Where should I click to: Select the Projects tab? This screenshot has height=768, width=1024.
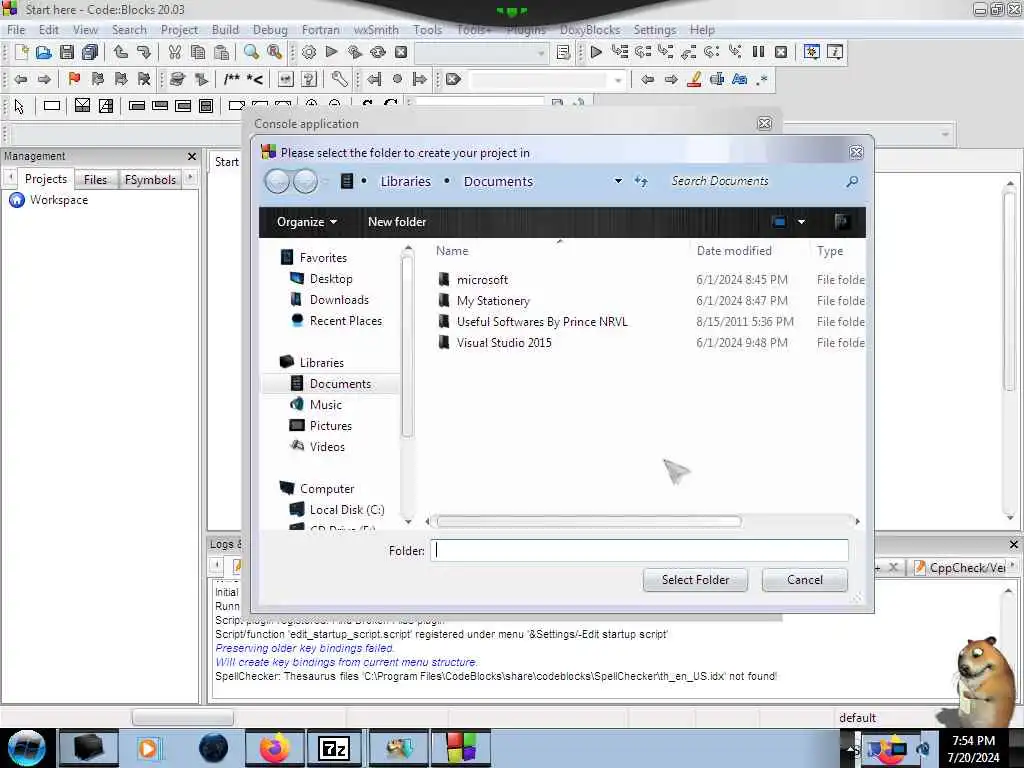click(x=46, y=179)
